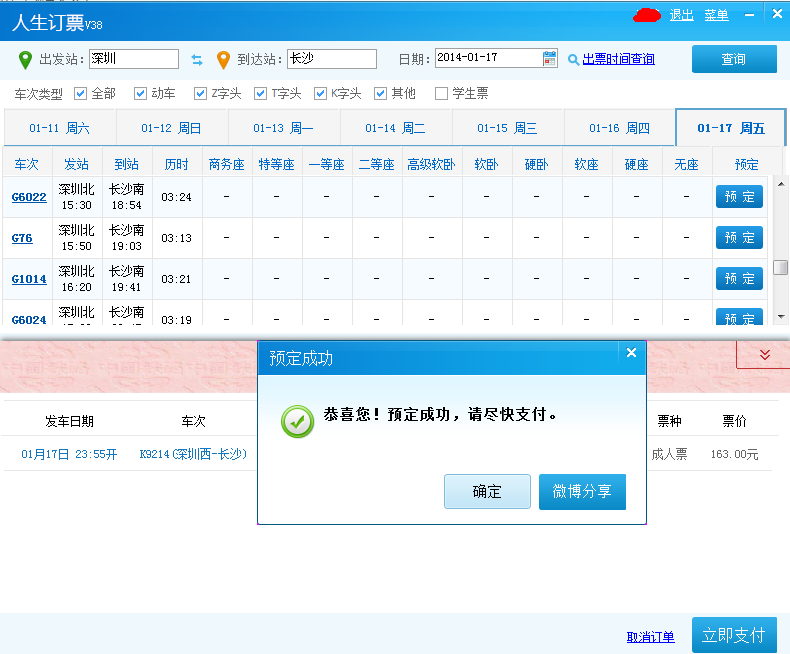
Task: Click the 软卧 column header
Action: (486, 164)
